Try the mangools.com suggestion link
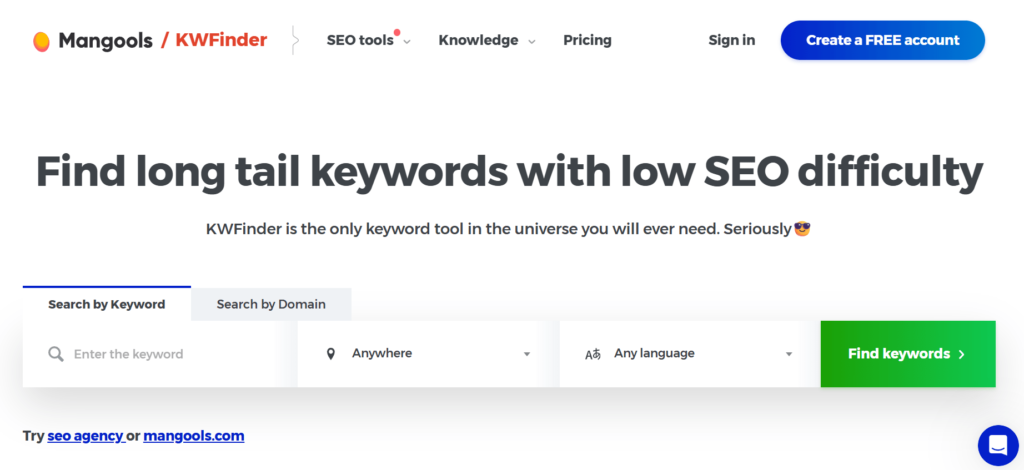 [194, 436]
